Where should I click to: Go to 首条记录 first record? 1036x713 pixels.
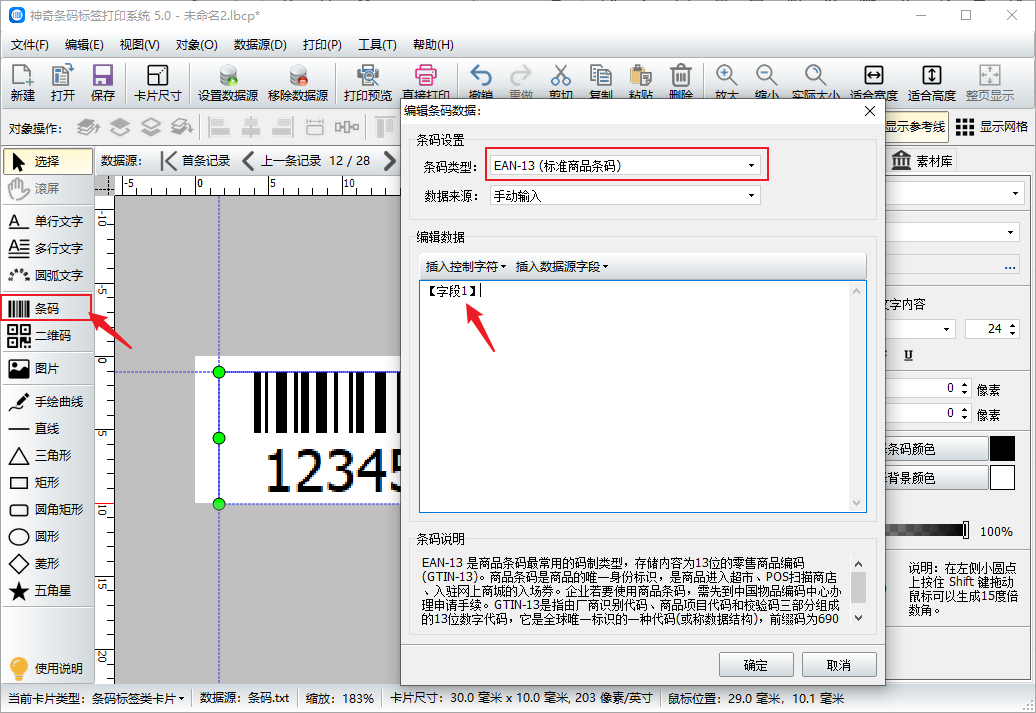click(196, 161)
